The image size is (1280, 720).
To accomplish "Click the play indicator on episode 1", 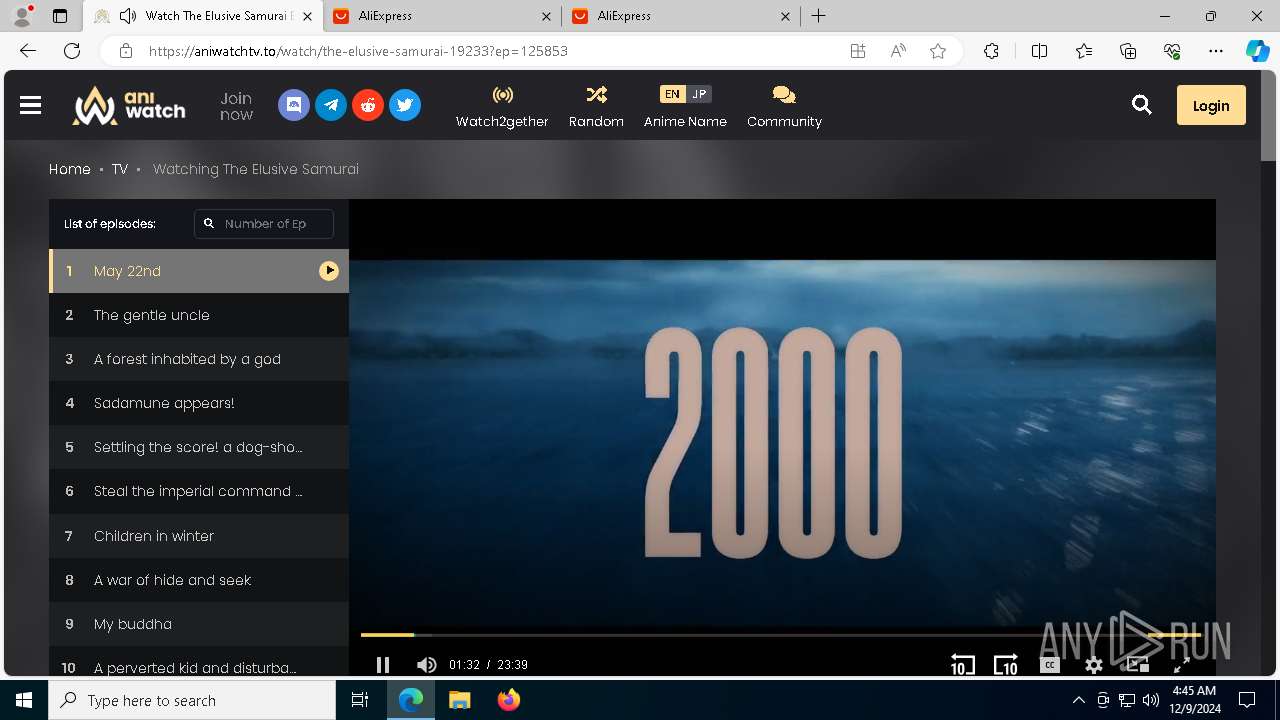I will pos(329,271).
